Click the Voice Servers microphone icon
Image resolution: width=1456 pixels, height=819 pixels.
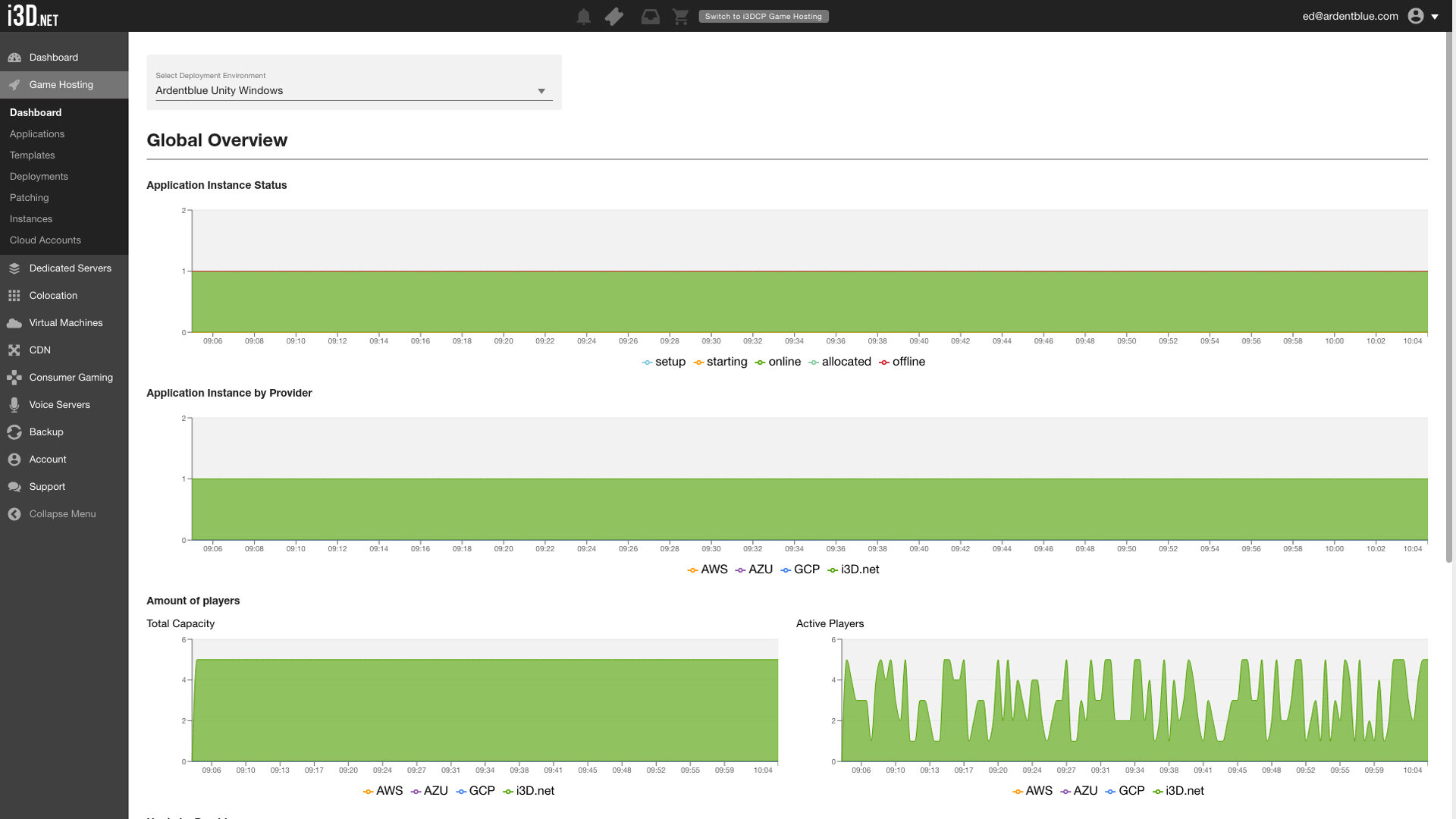coord(14,405)
